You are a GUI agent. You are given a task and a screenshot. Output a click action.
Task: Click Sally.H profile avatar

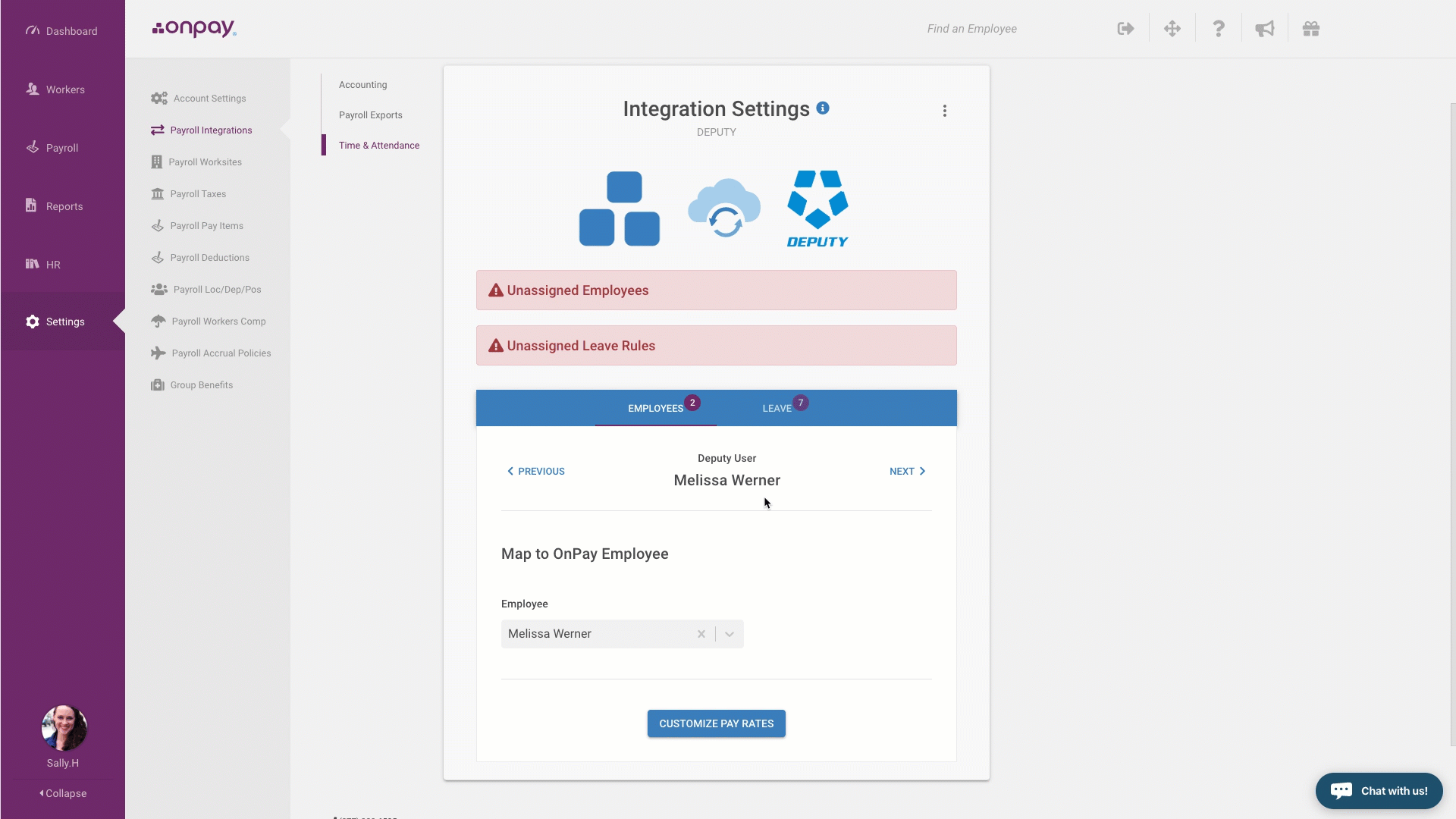pyautogui.click(x=64, y=728)
